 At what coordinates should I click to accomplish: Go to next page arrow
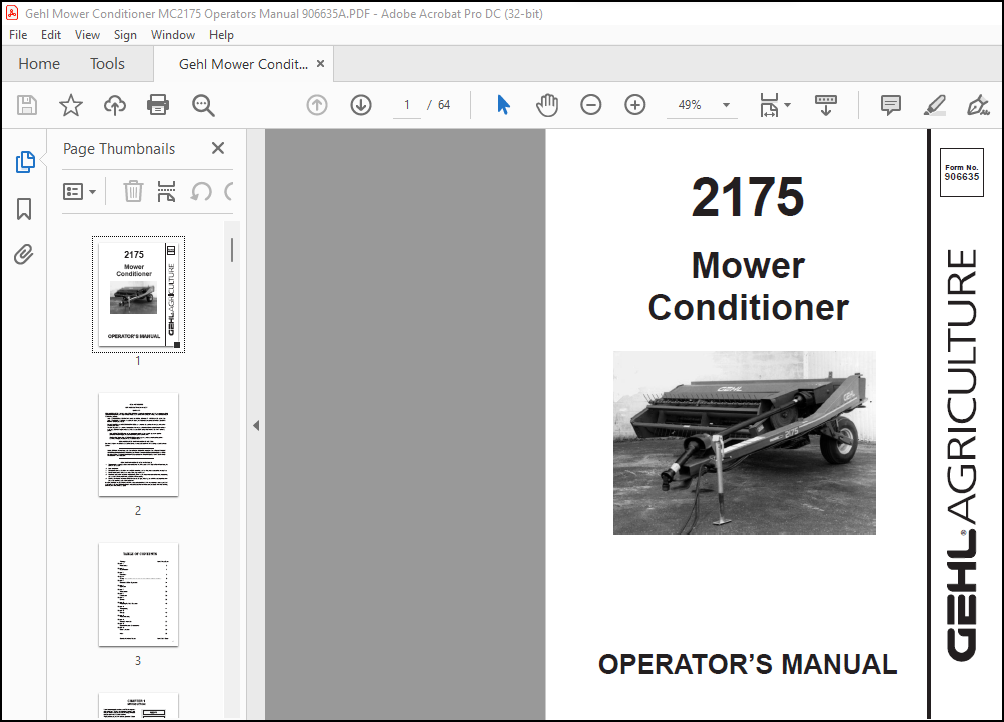click(x=361, y=105)
